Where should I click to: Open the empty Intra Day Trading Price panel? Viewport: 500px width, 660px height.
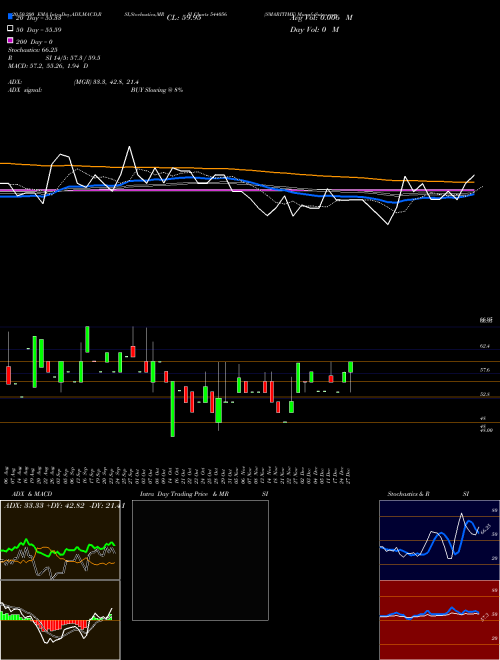click(200, 560)
